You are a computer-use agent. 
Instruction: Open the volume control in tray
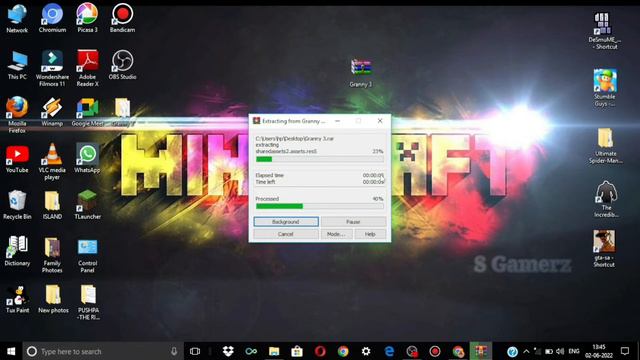[x=560, y=351]
